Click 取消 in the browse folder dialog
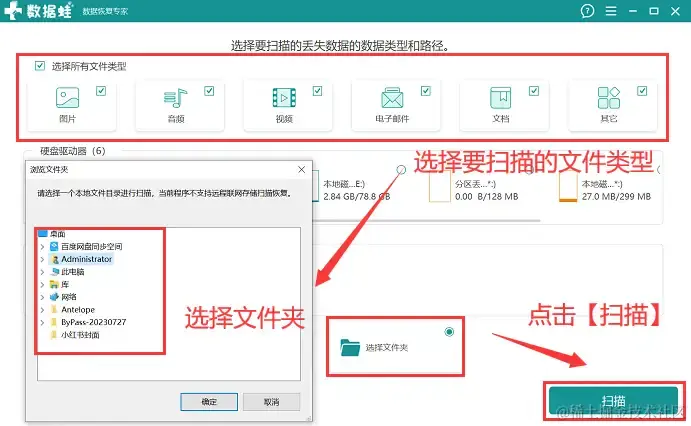This screenshot has height=426, width=691. coord(271,402)
